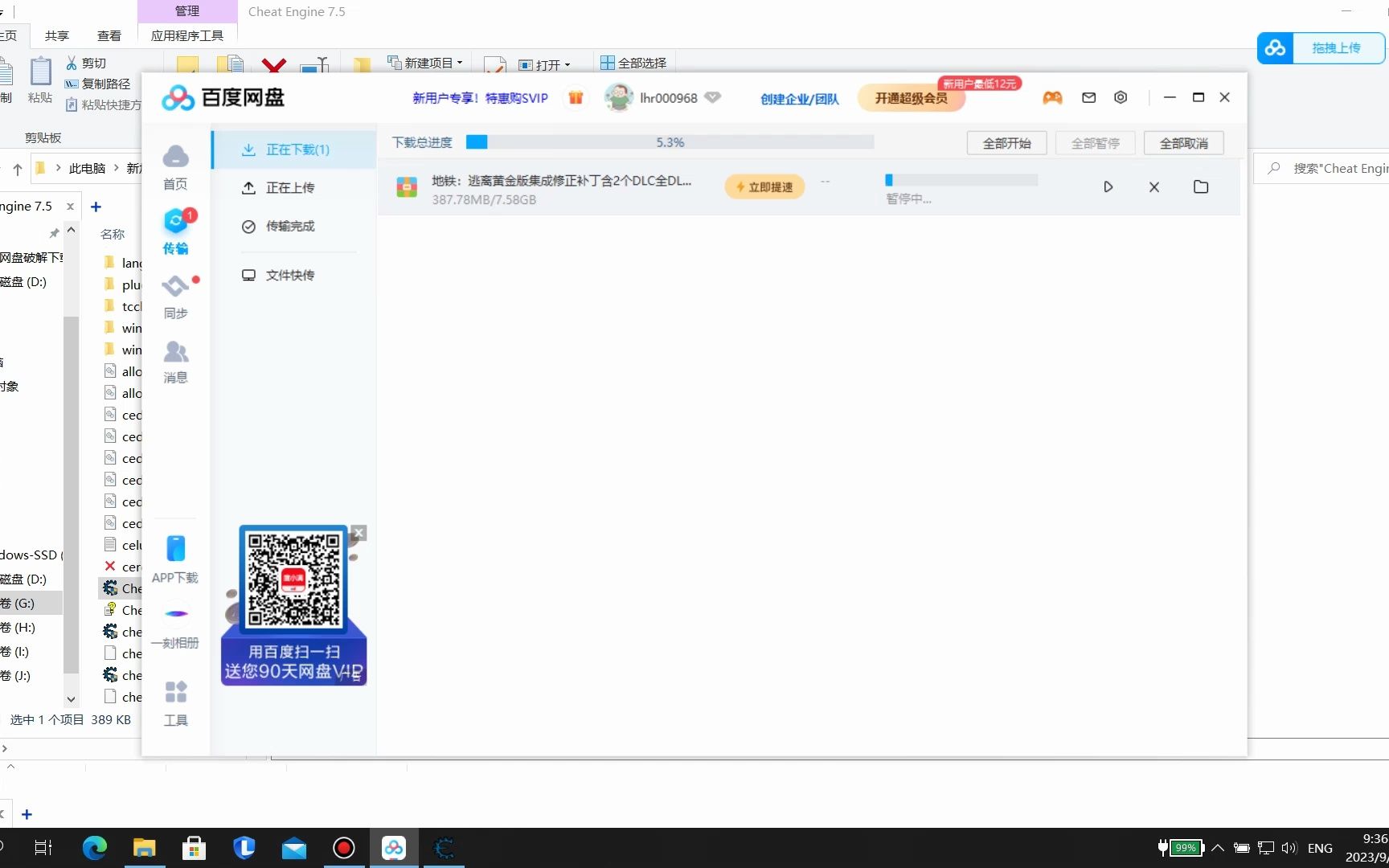Switch to 传输完成 tab
Image resolution: width=1389 pixels, height=868 pixels.
(294, 227)
